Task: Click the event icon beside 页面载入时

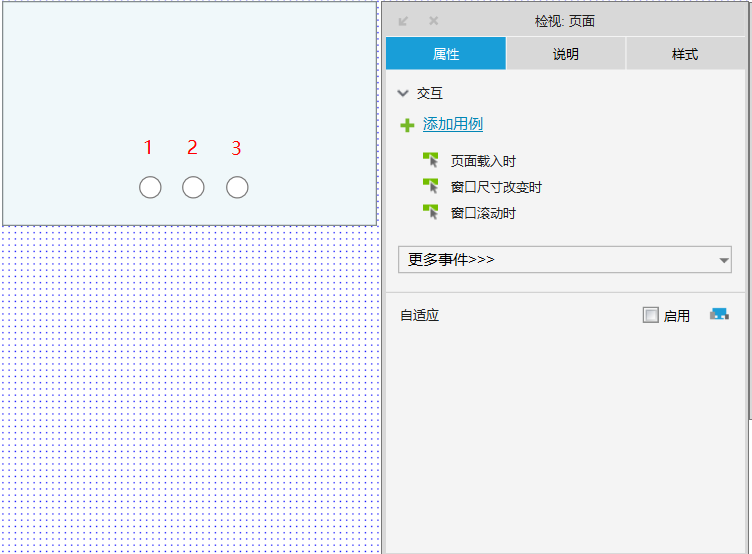Action: coord(431,160)
